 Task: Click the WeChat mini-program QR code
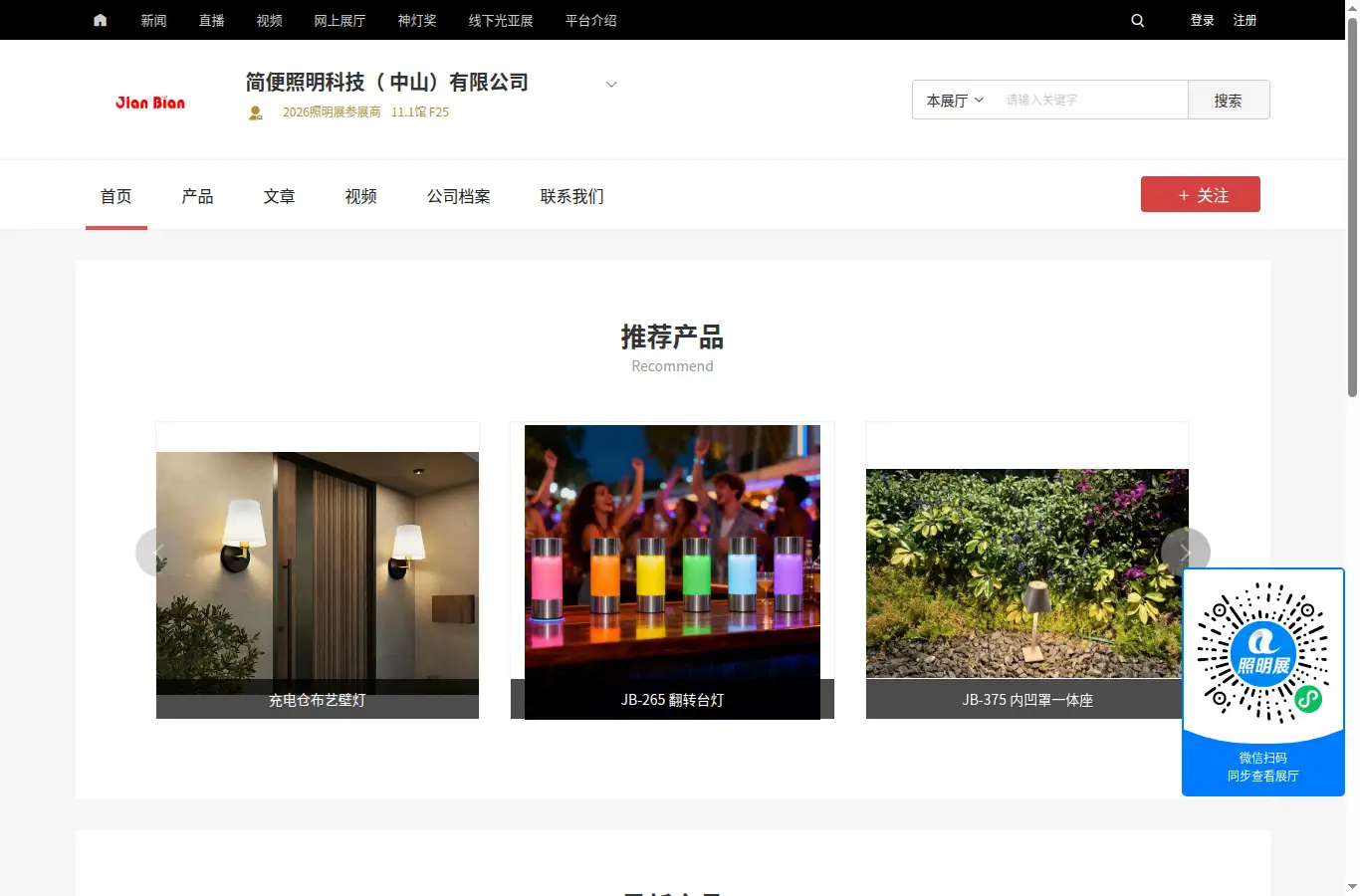coord(1262,652)
